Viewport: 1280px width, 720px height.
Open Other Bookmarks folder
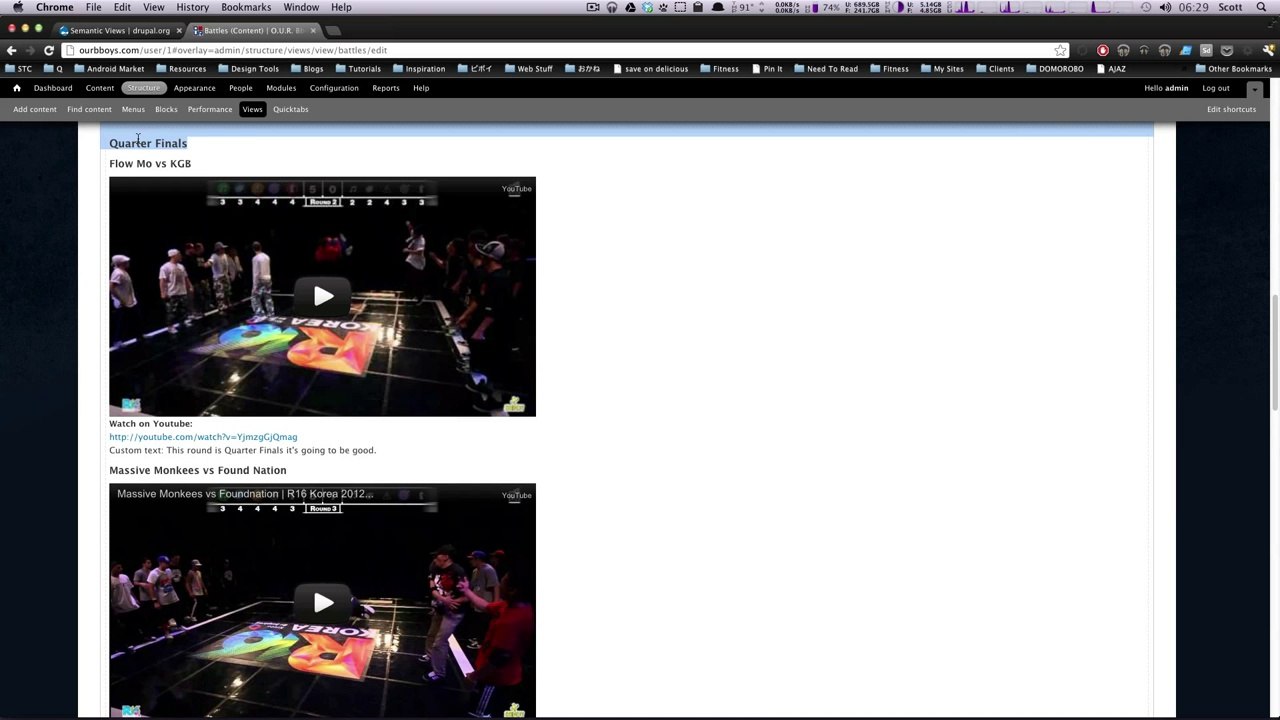1233,69
